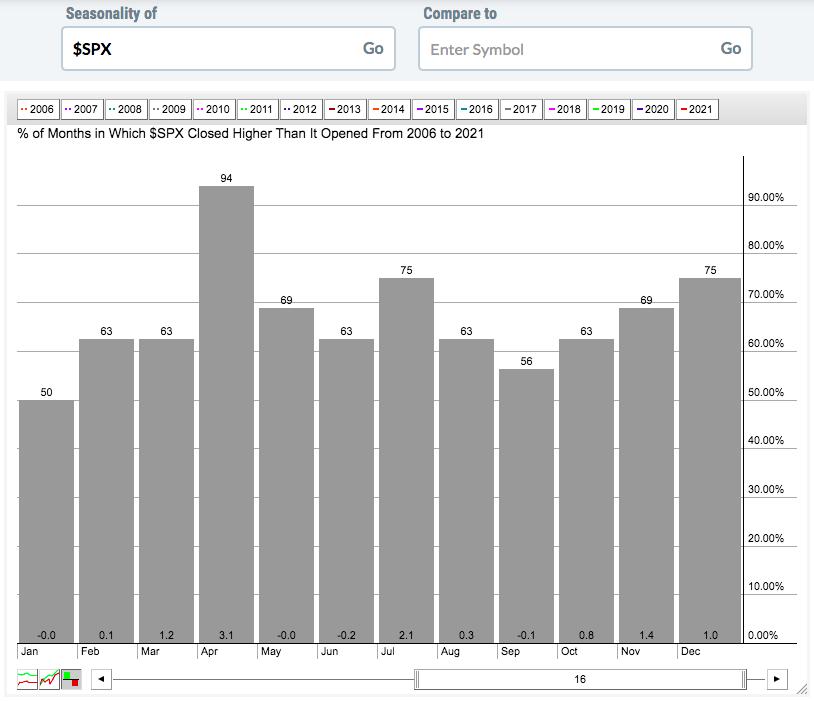Switch to same-scale line chart view
The height and width of the screenshot is (701, 814).
click(49, 680)
